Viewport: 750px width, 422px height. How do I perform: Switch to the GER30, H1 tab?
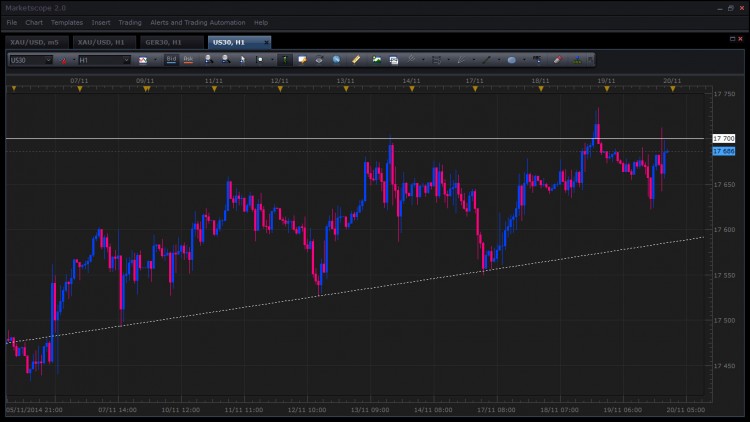tap(163, 42)
